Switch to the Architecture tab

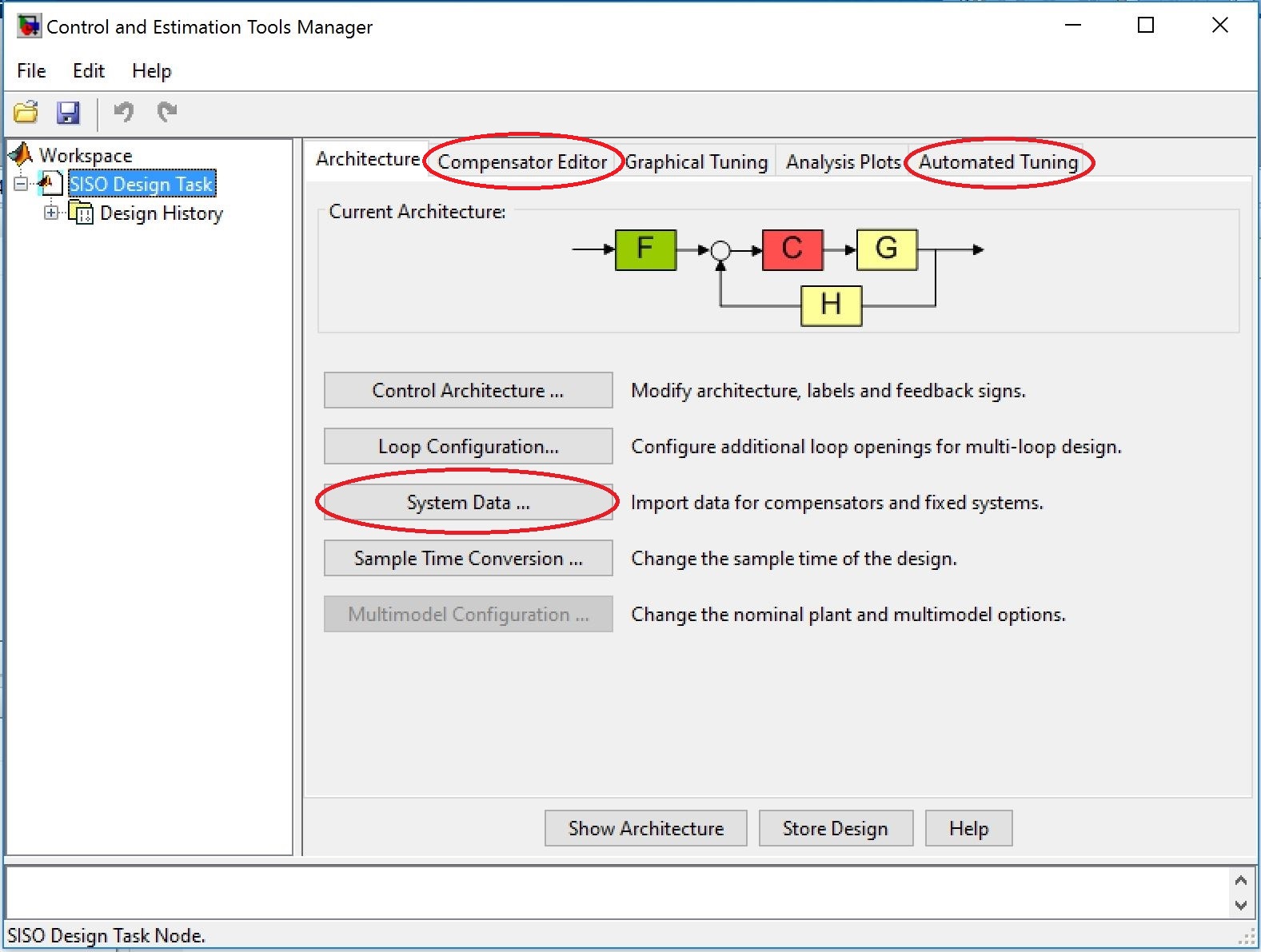(367, 159)
